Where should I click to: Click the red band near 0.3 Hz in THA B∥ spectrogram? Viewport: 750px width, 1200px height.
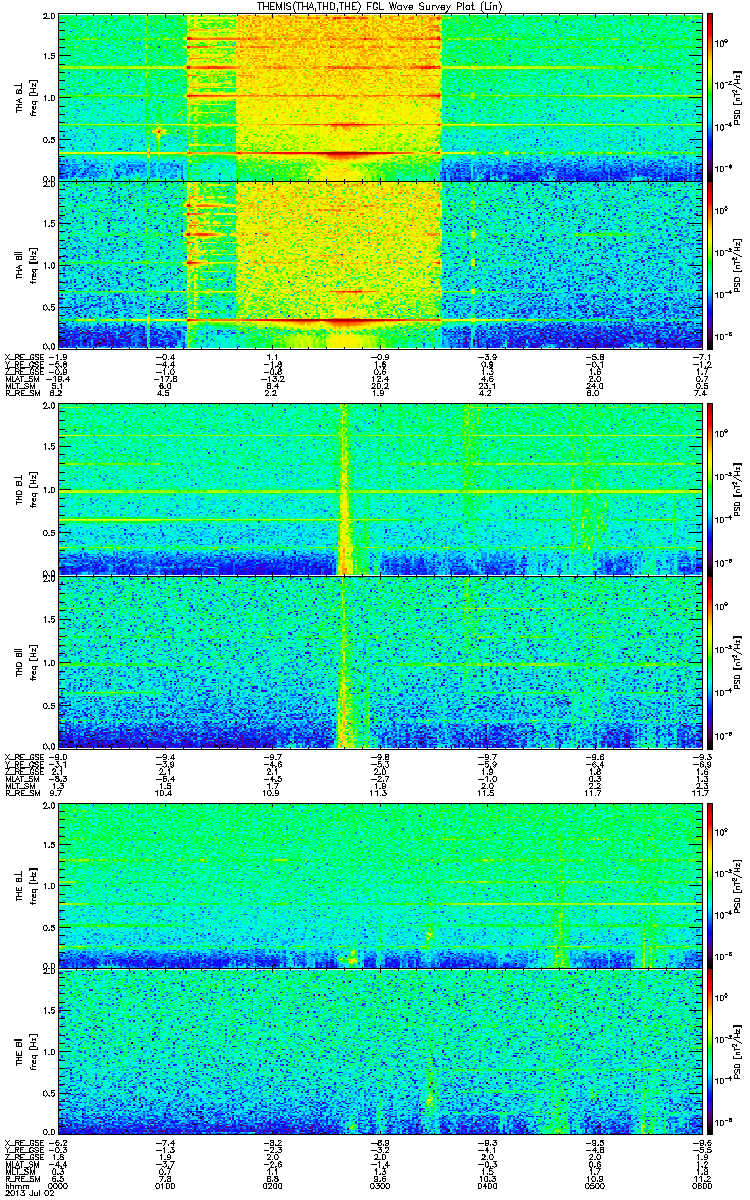click(x=340, y=321)
